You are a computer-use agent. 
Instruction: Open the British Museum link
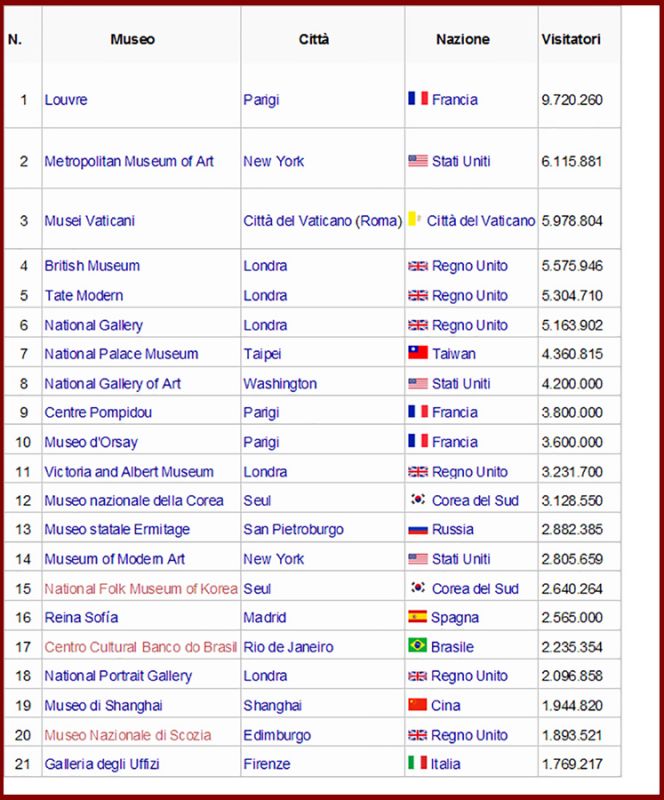point(92,266)
